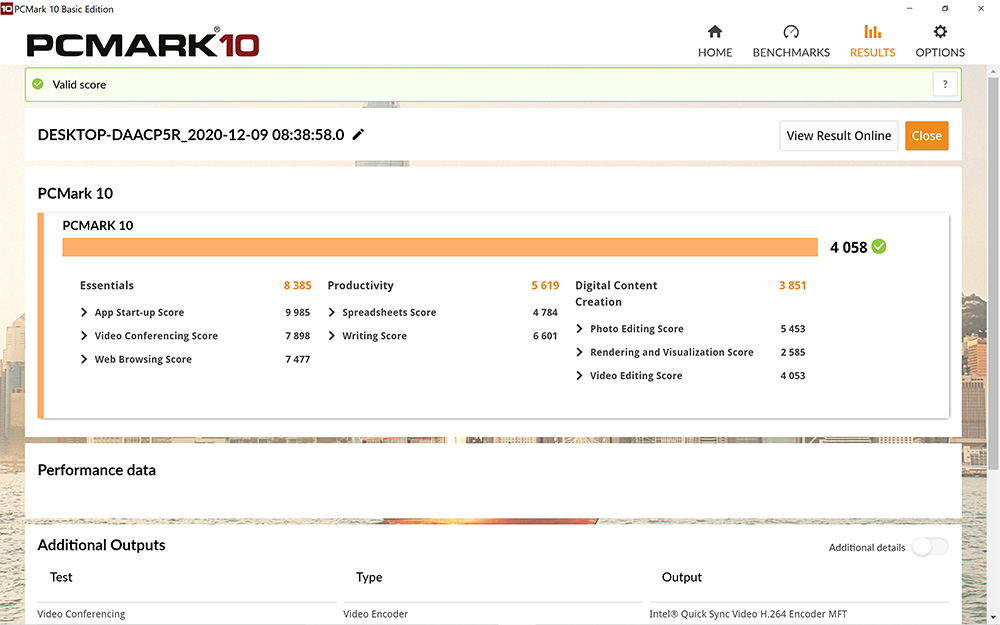
Task: Click the Video Encoder cell
Action: [x=375, y=614]
